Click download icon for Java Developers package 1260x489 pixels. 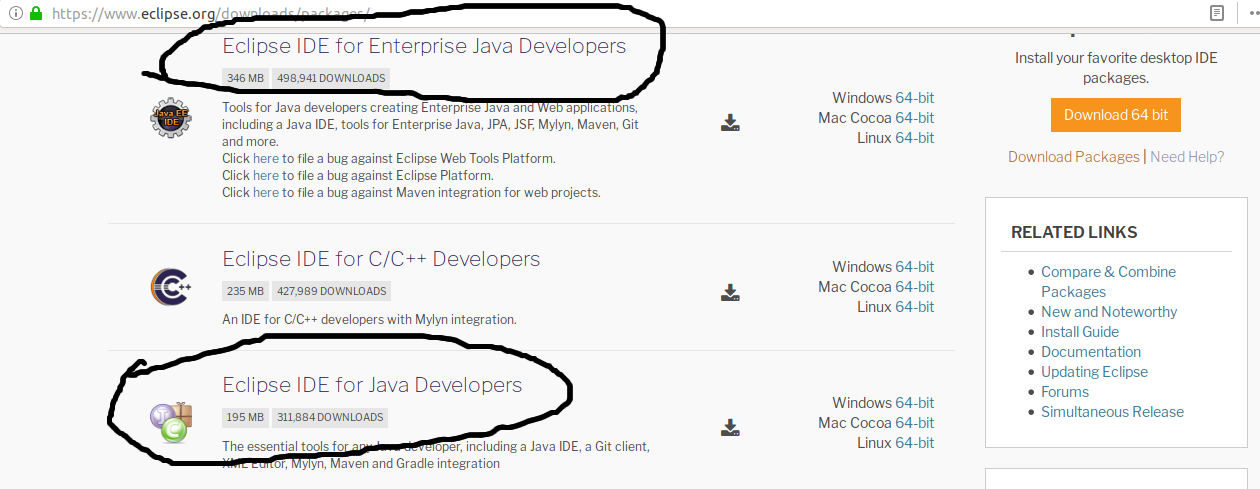coord(730,428)
